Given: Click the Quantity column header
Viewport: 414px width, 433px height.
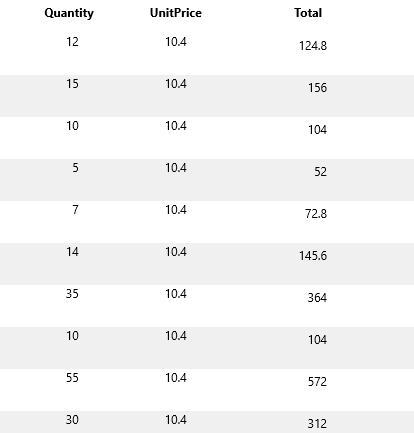Looking at the screenshot, I should coord(69,13).
